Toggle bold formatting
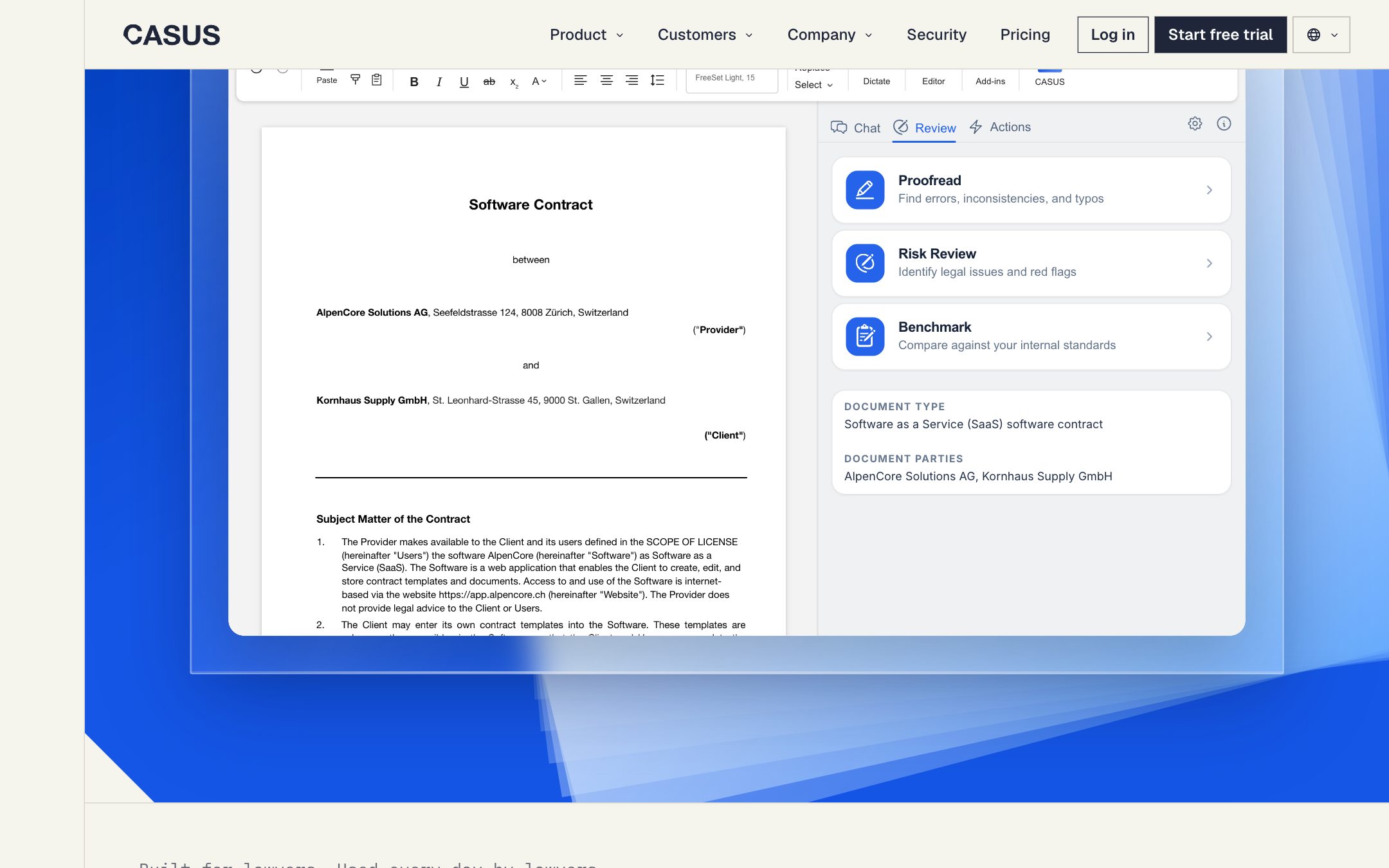This screenshot has height=868, width=1389. [x=414, y=82]
